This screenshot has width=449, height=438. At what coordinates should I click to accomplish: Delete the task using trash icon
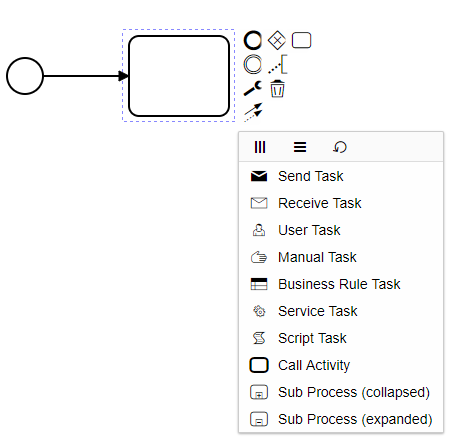(x=277, y=89)
